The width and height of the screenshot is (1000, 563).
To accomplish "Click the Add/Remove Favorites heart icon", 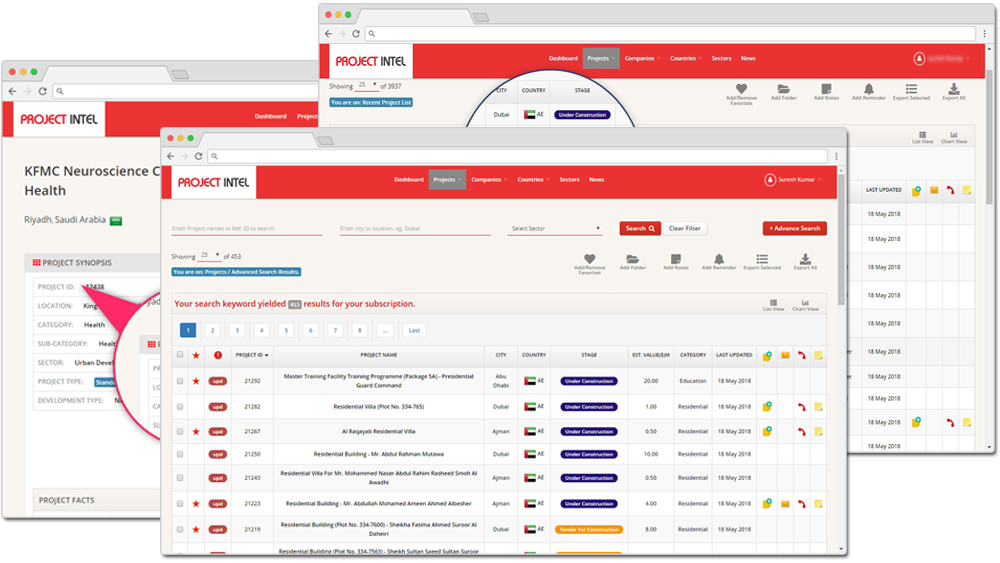I will click(x=589, y=259).
